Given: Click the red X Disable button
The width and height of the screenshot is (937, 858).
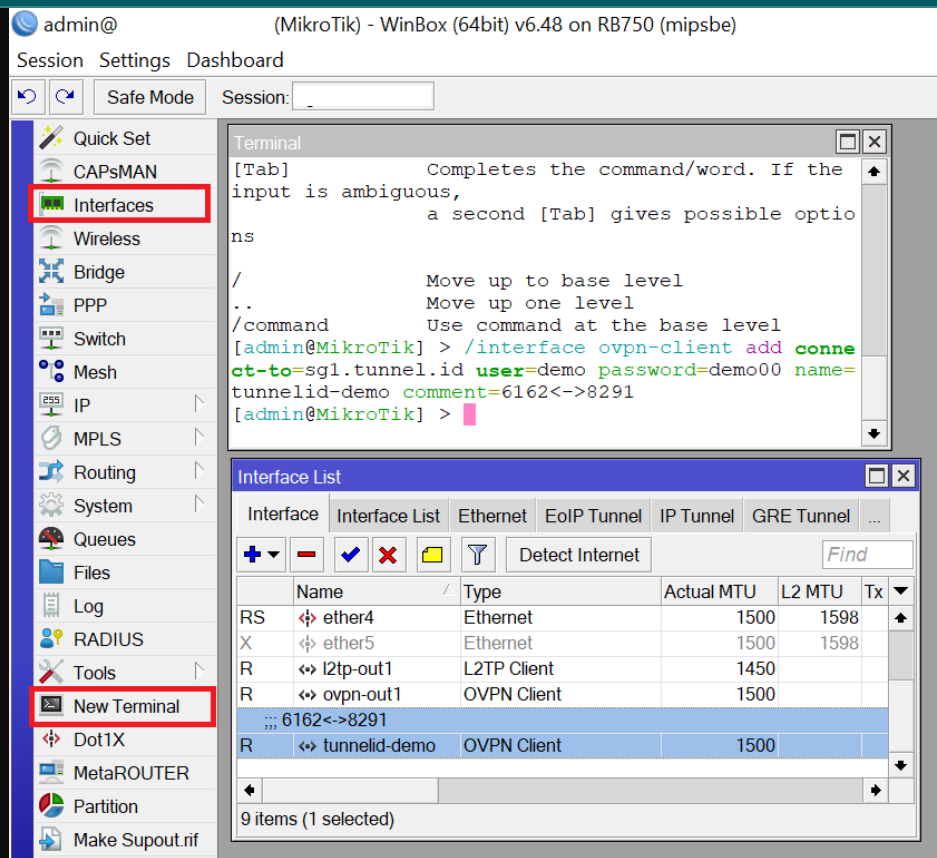Looking at the screenshot, I should [388, 554].
